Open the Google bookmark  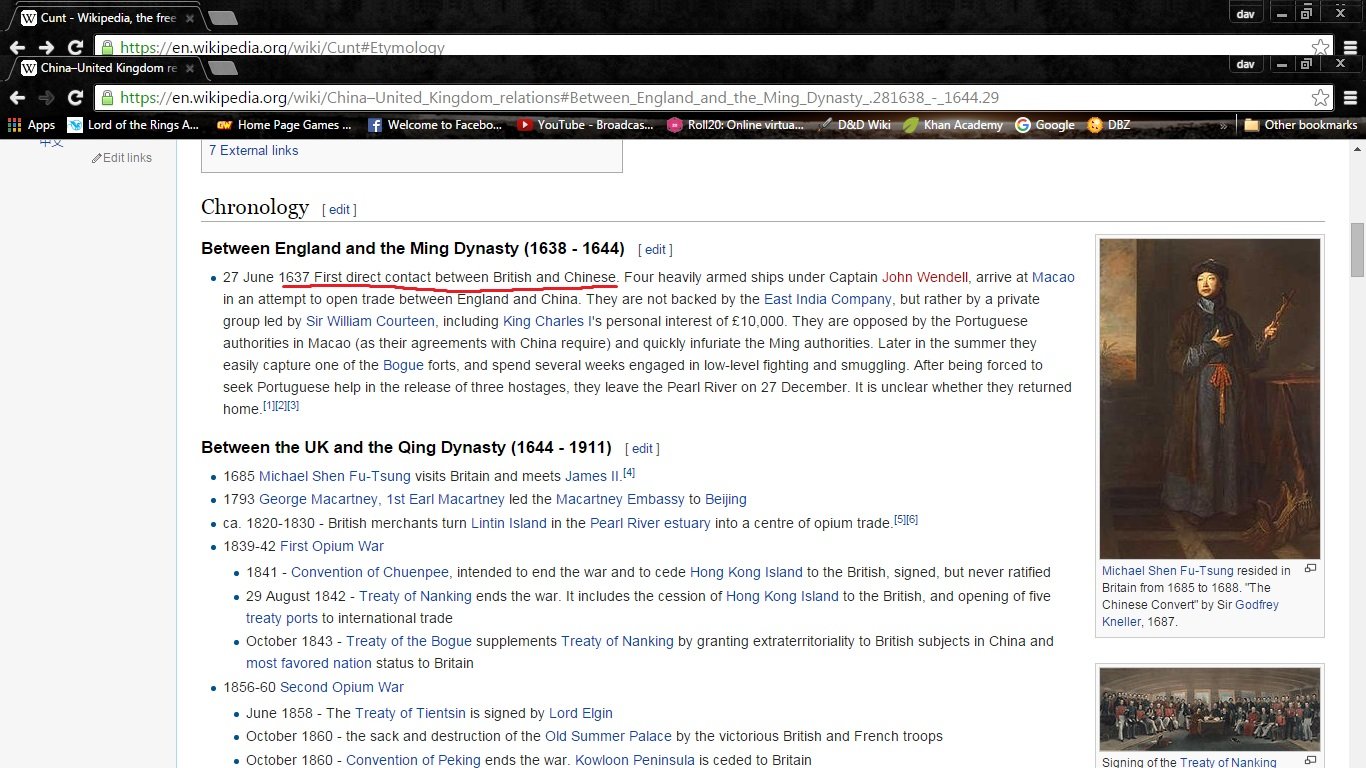(x=1045, y=125)
